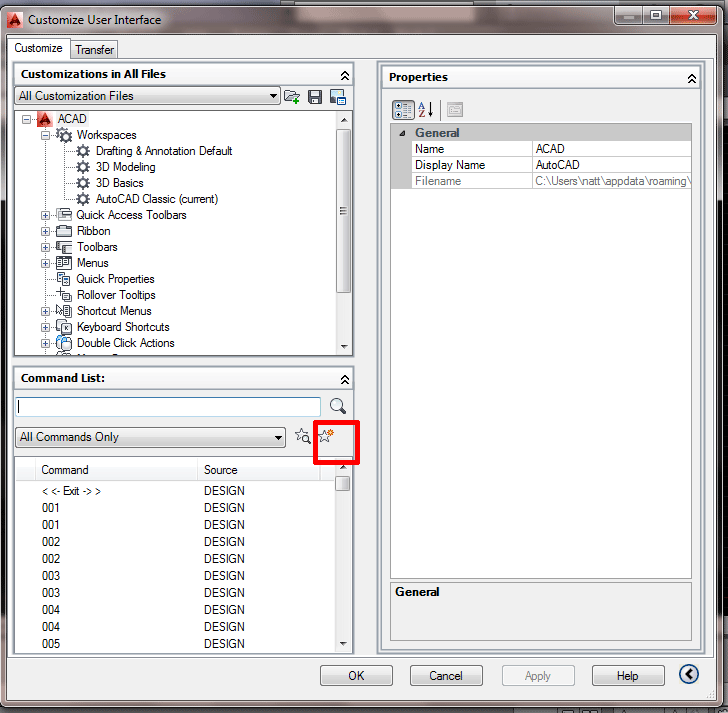Select Drafting & Annotation Default workspace
Viewport: 728px width, 713px height.
tap(163, 151)
